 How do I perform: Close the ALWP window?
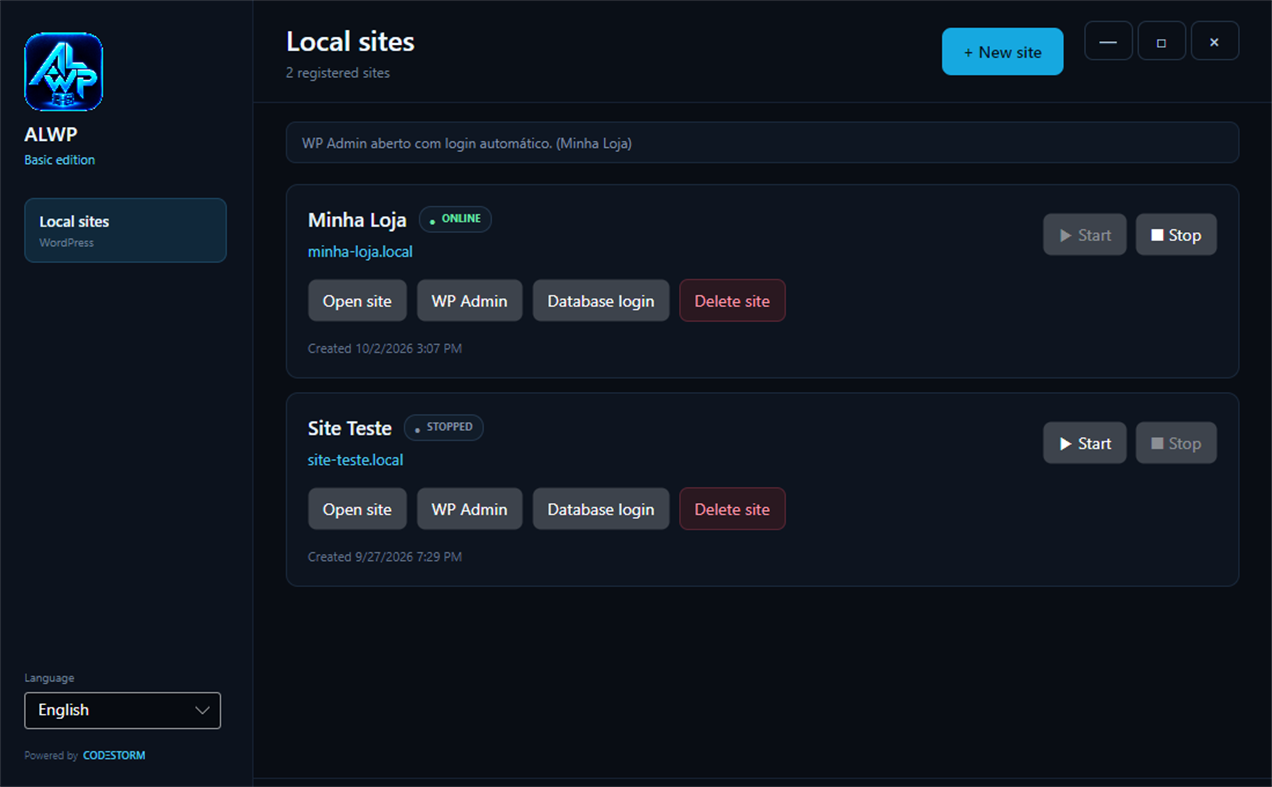(x=1214, y=41)
